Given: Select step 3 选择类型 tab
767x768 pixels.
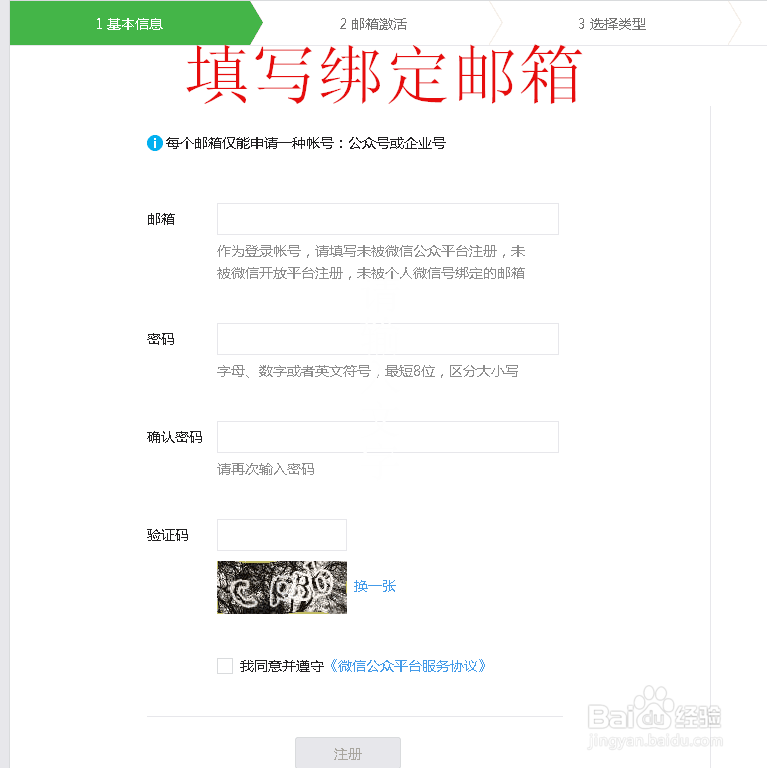Looking at the screenshot, I should click(x=612, y=24).
